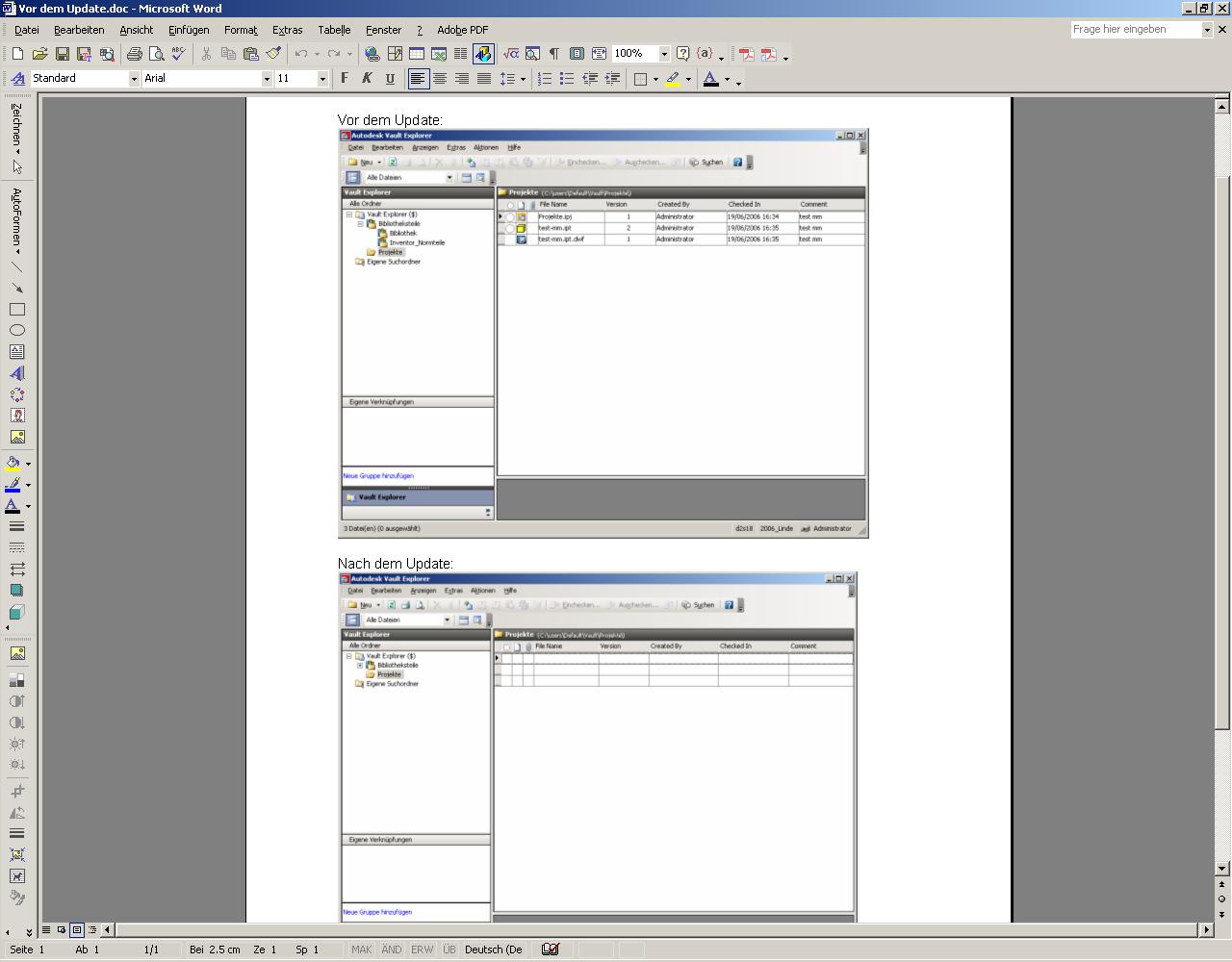The image size is (1232, 962).
Task: Increase picture brightness
Action: 16,744
